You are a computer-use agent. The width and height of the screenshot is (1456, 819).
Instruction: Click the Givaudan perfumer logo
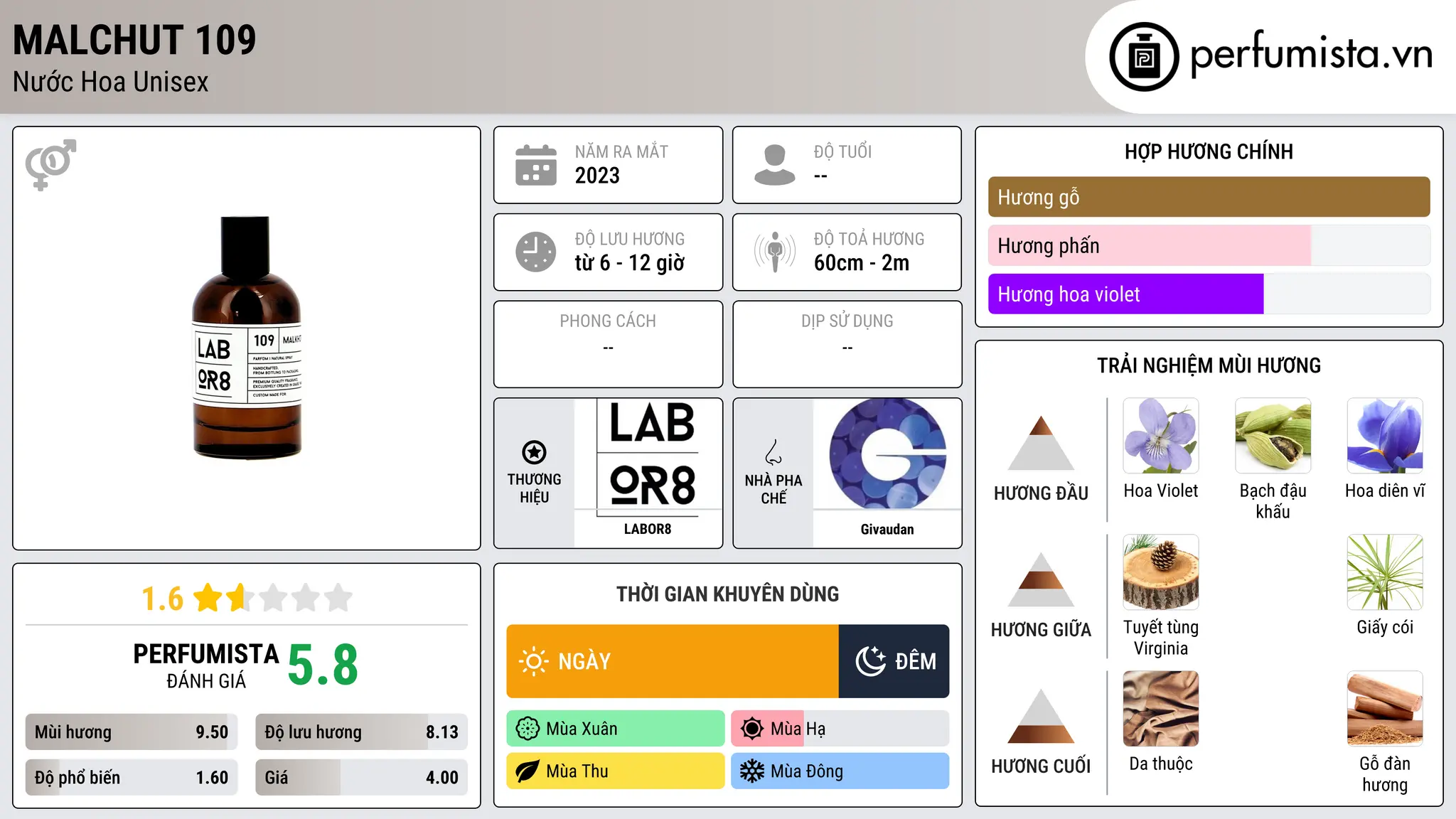(887, 454)
